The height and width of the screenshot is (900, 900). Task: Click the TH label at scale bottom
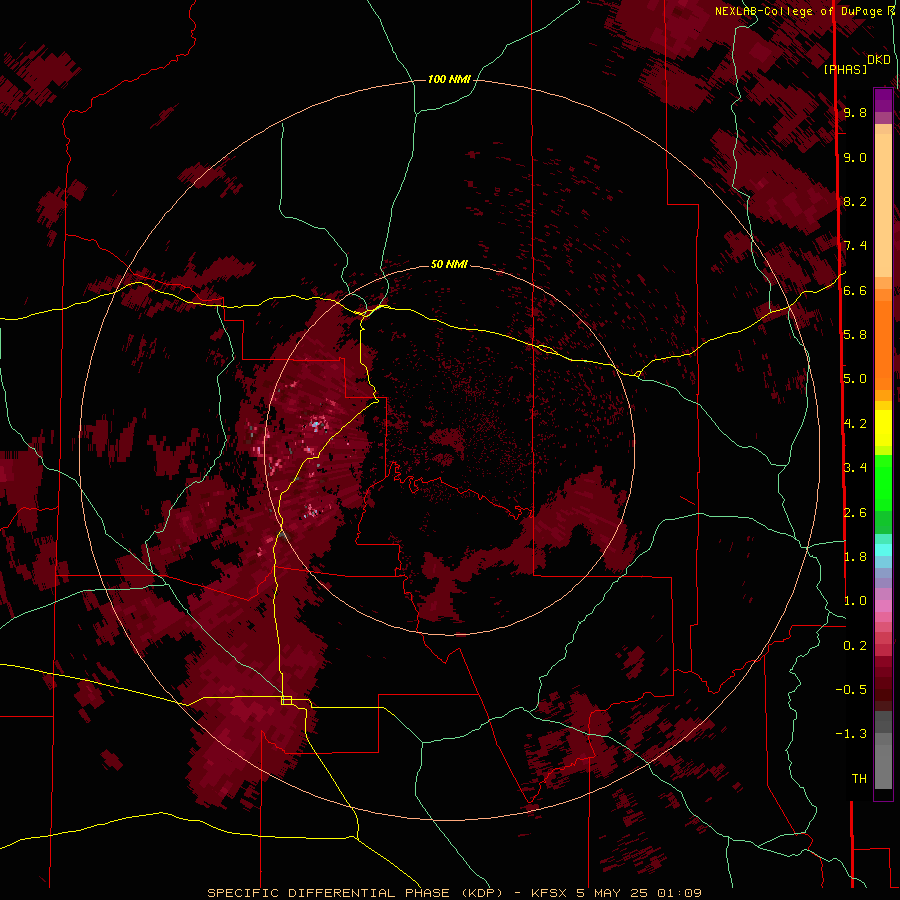click(859, 779)
